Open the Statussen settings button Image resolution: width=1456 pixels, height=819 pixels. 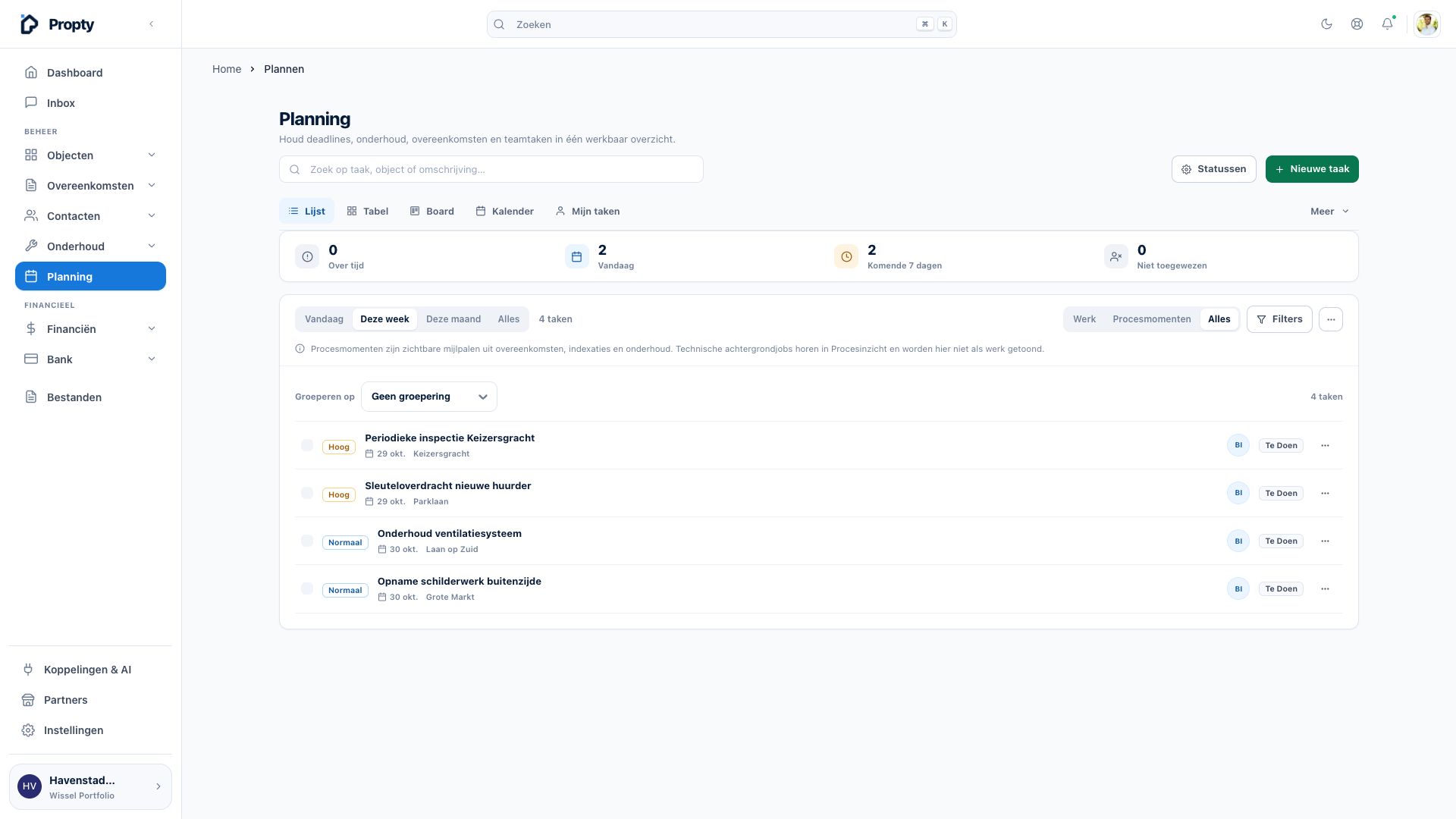click(1213, 169)
